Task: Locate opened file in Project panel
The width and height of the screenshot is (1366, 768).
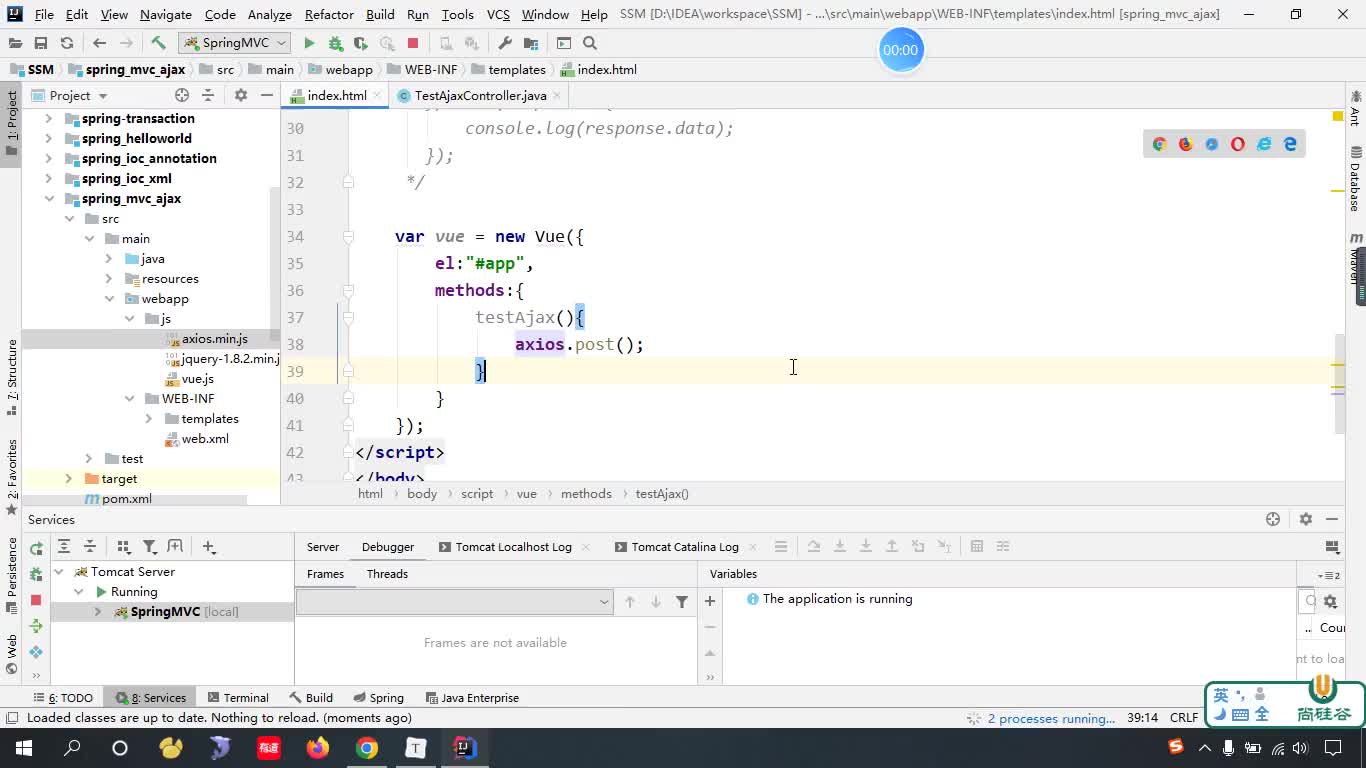Action: [182, 95]
